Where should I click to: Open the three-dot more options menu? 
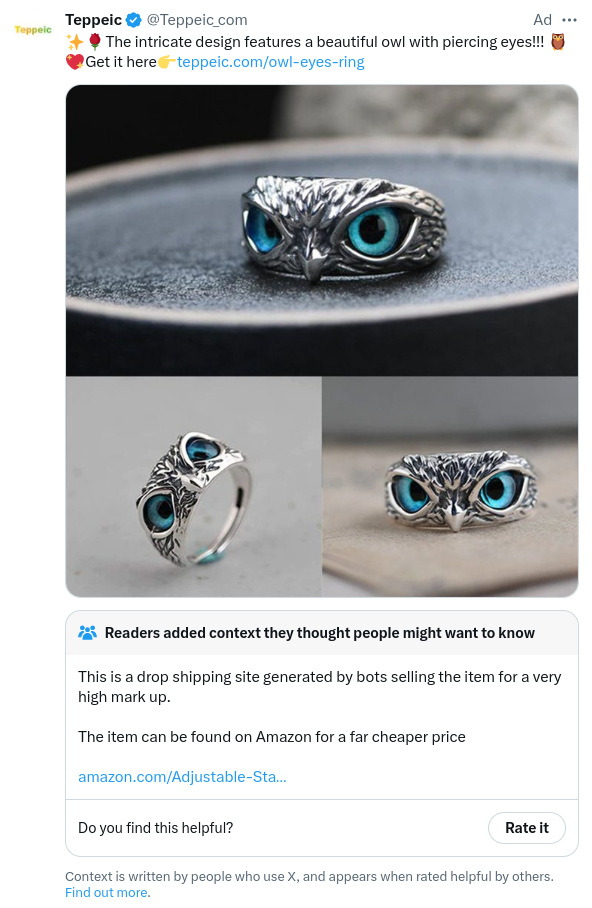569,20
